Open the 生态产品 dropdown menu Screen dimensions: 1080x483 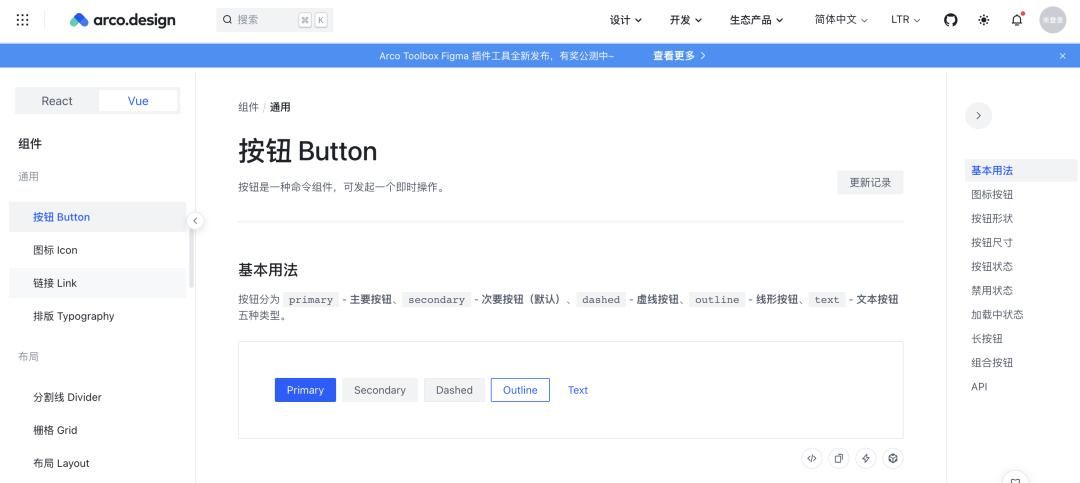pyautogui.click(x=756, y=20)
